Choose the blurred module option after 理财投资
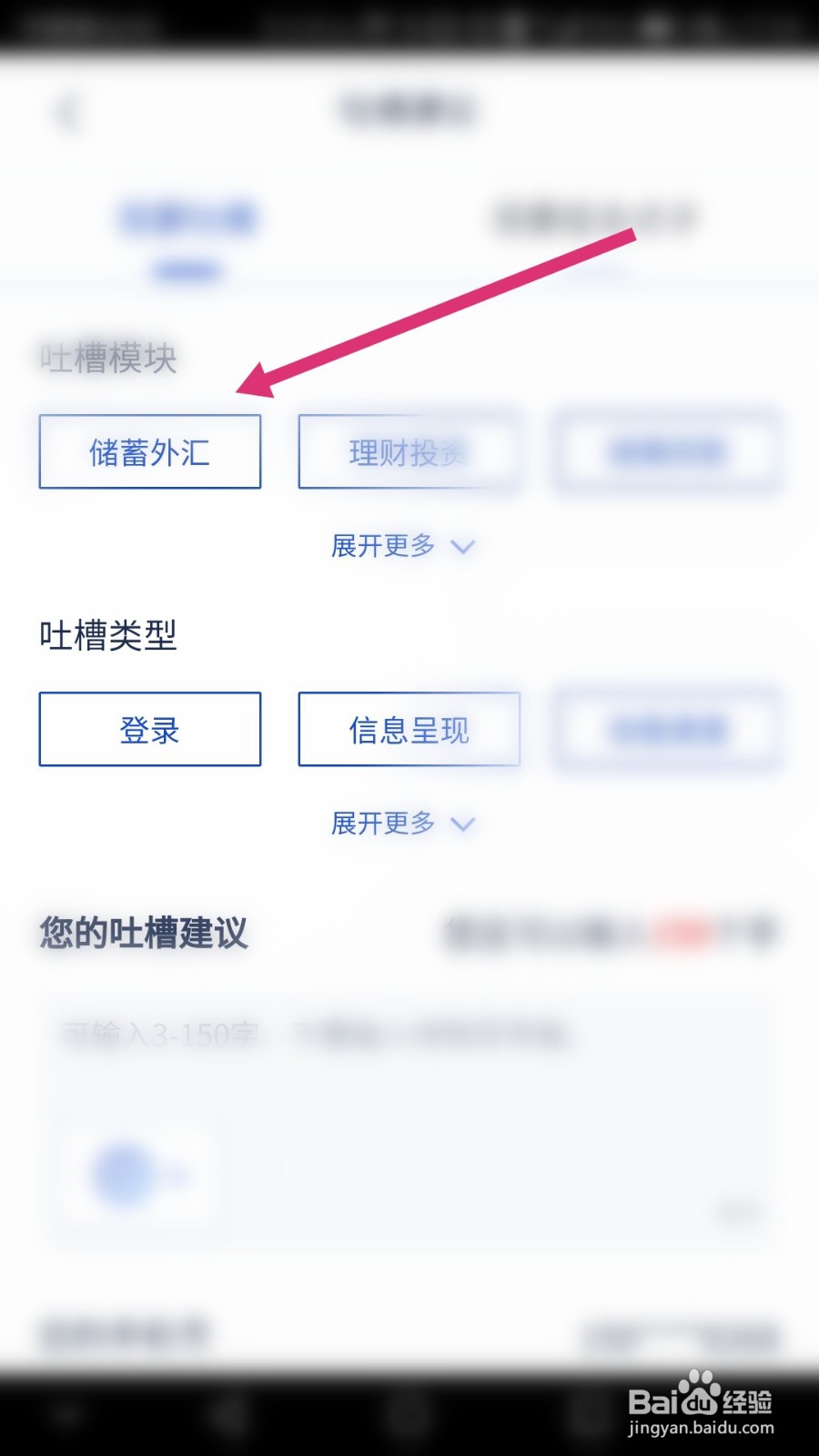 (x=668, y=451)
